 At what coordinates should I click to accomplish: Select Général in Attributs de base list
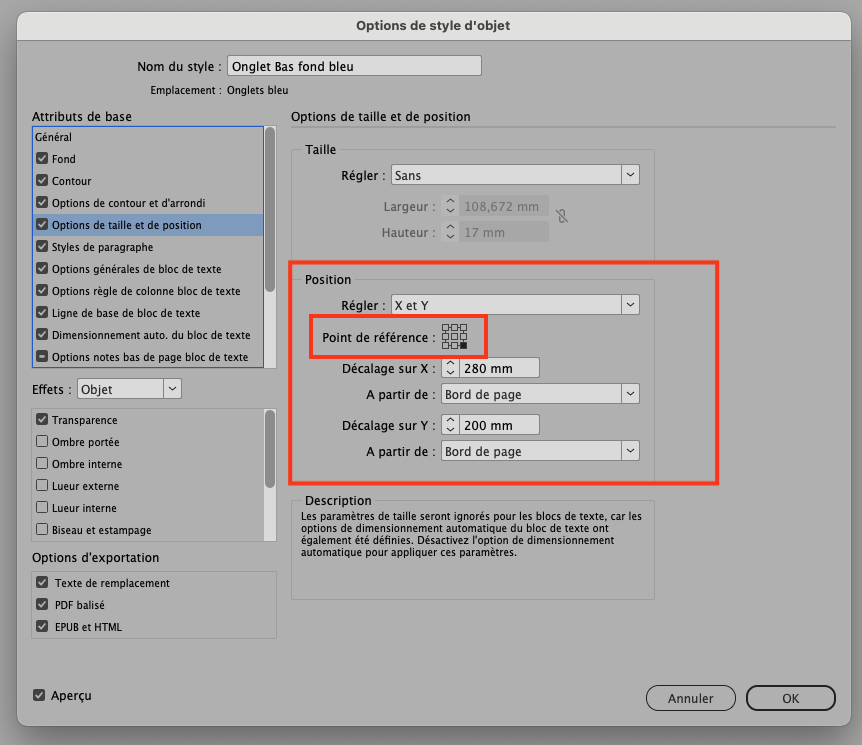coord(147,137)
